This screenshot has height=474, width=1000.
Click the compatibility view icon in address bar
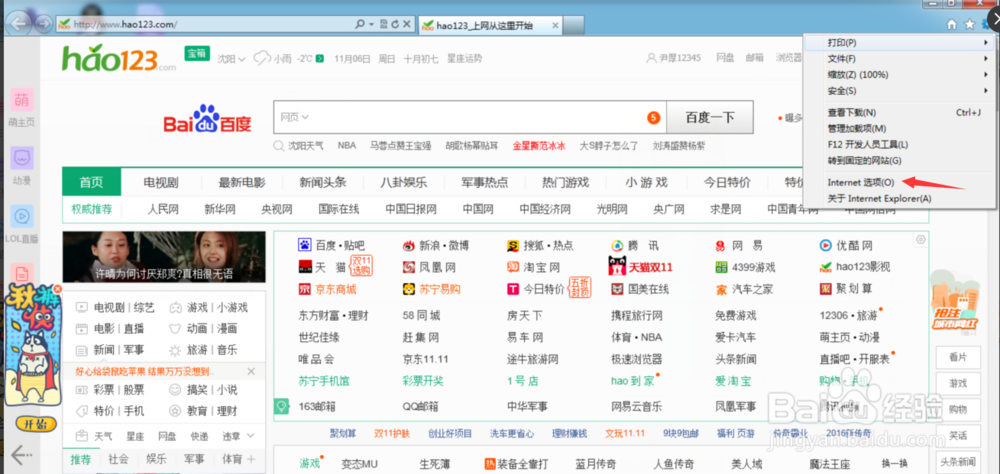(x=383, y=24)
